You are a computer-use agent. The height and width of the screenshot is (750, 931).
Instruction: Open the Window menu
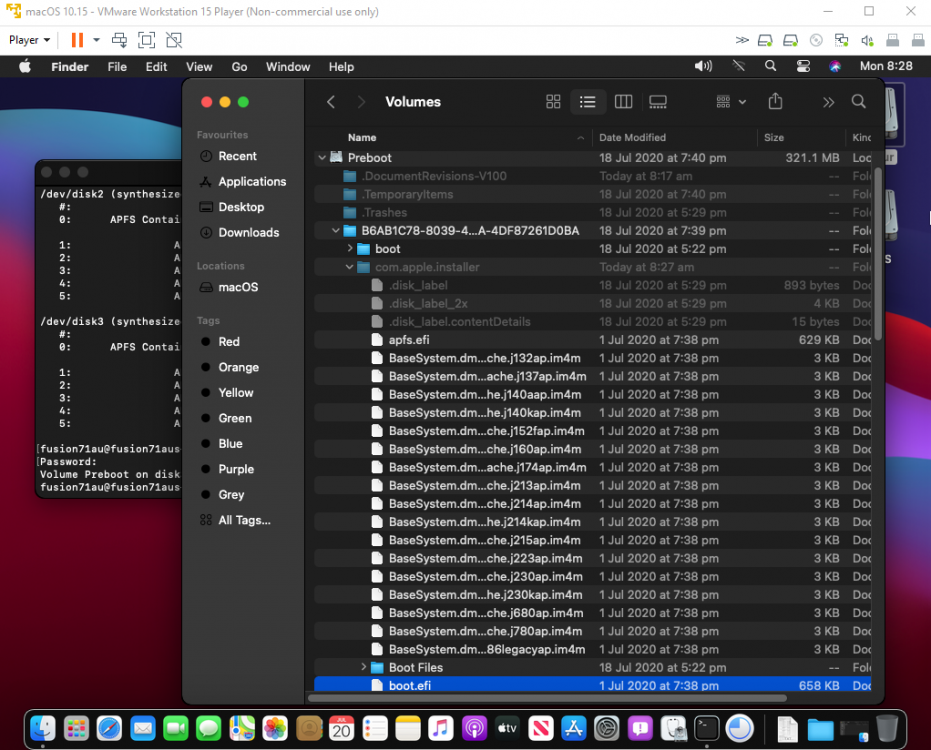287,67
